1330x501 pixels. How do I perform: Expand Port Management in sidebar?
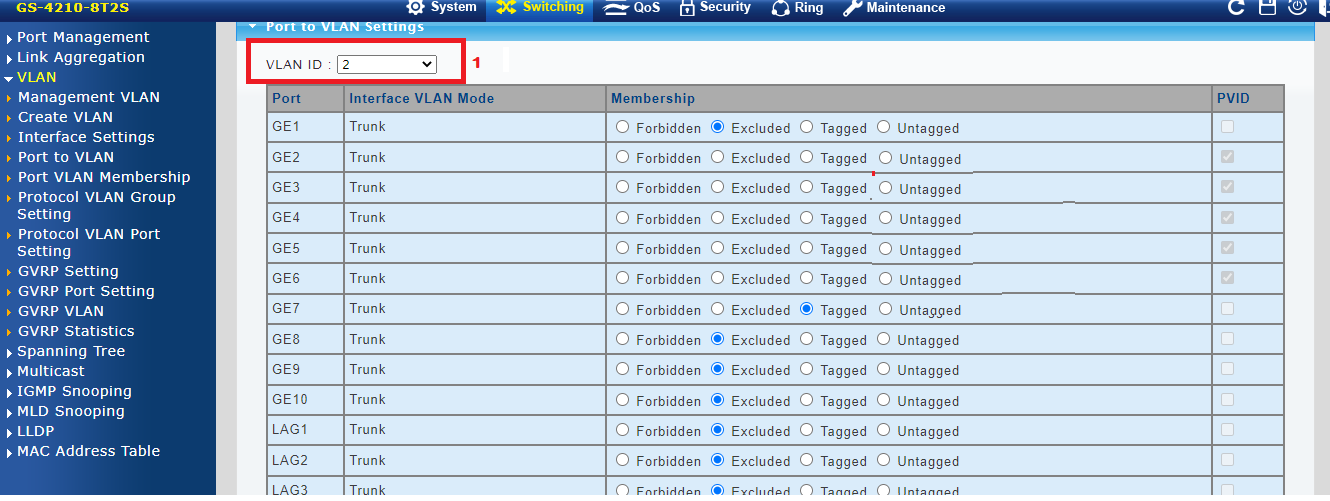pos(83,37)
